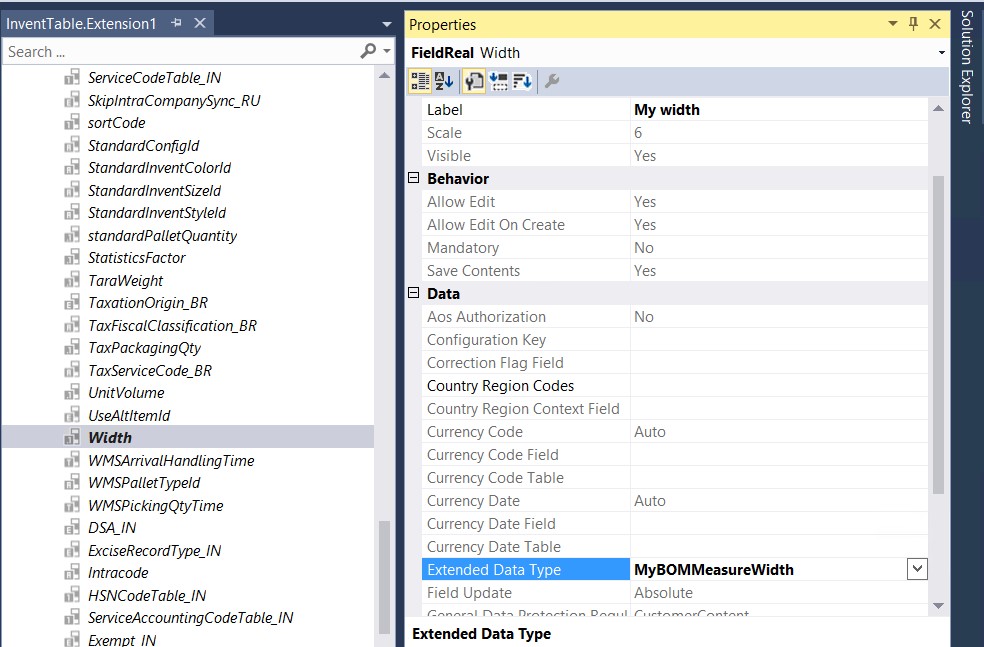This screenshot has height=647, width=984.
Task: Select the TaxPackagingQty field
Action: [x=144, y=348]
